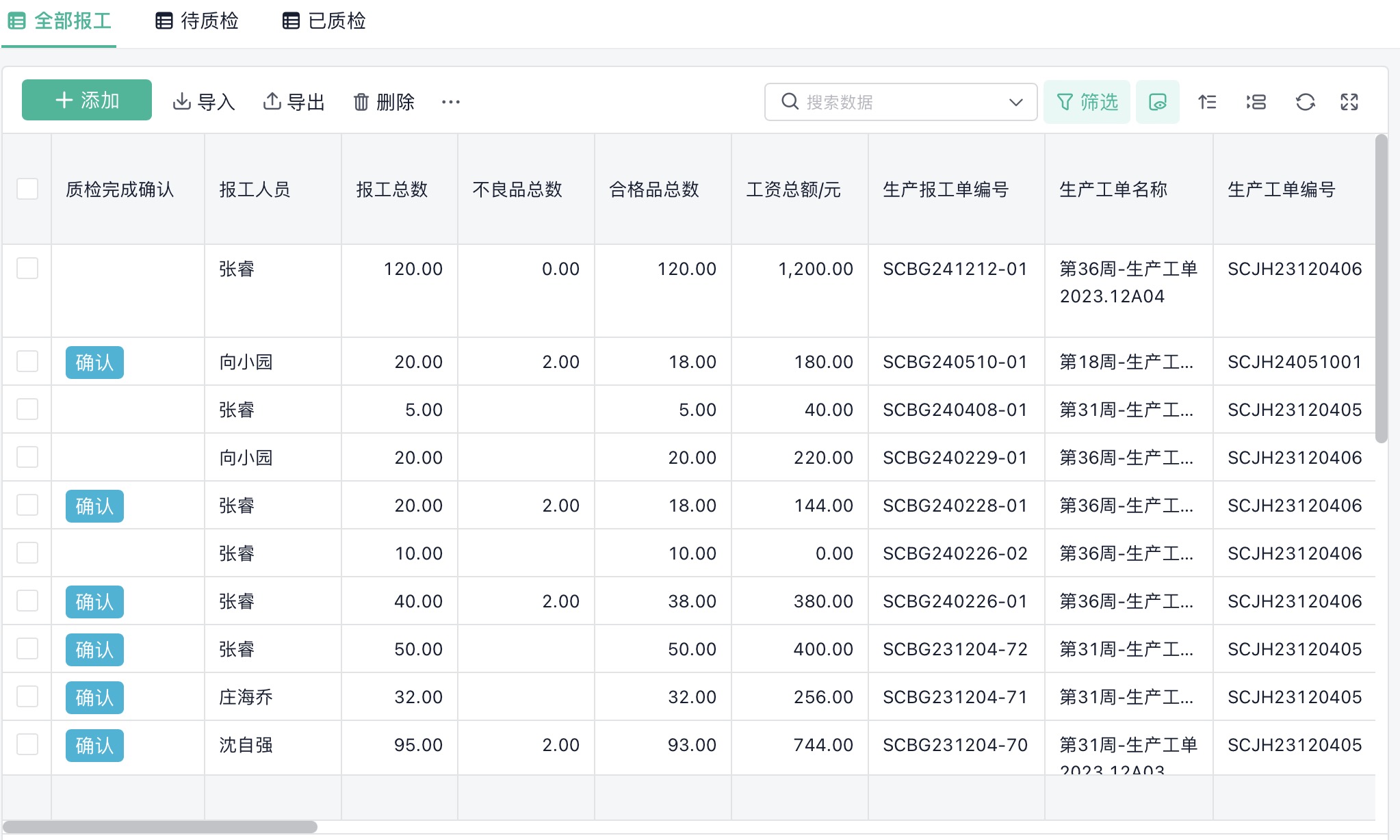Select the row SCBG240510-01 checkbox

click(27, 361)
